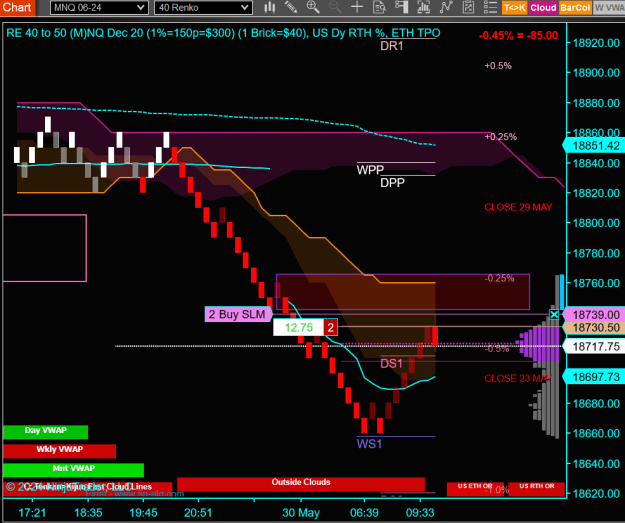This screenshot has width=625, height=523.
Task: Select the pink outlined rectangle drawing
Action: tap(45, 248)
